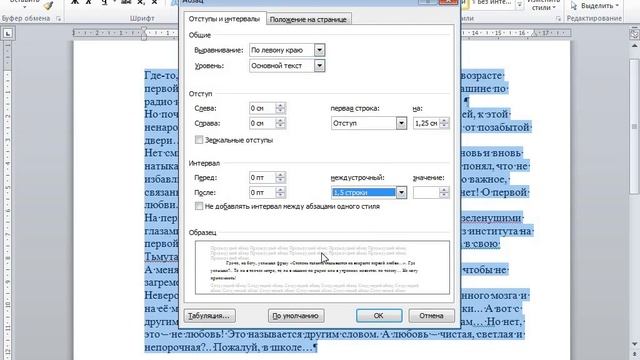Expand the styles gallery arrow
Screen dimensions: 640x360
click(519, 5)
